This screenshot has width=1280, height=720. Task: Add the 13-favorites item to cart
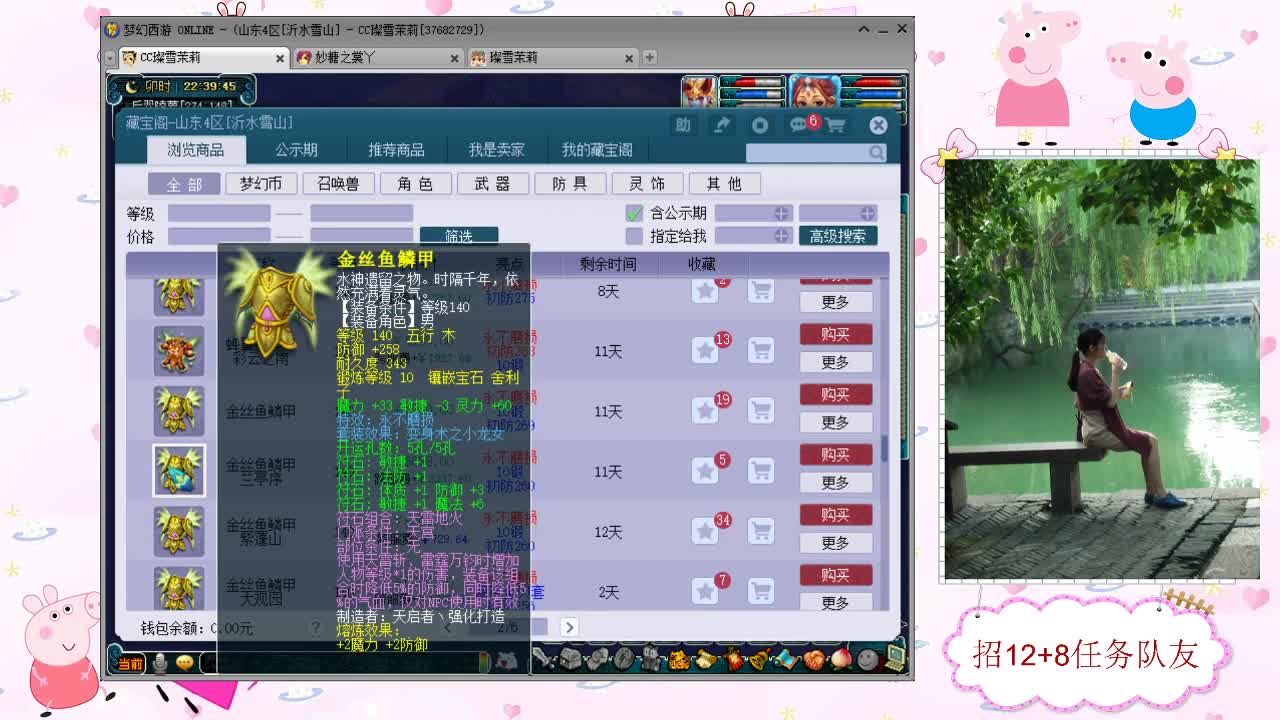[762, 351]
